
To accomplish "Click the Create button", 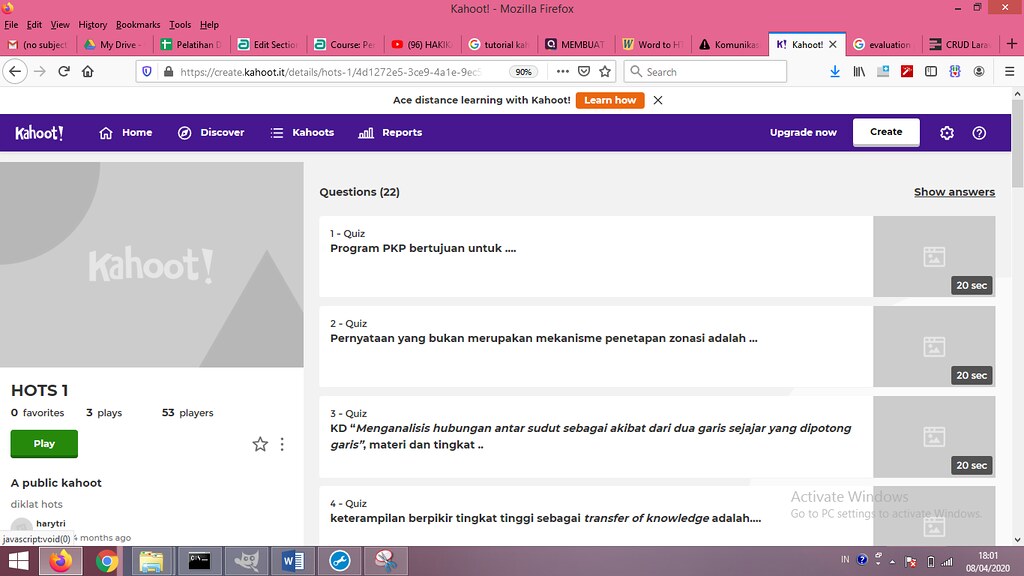I will coord(886,132).
